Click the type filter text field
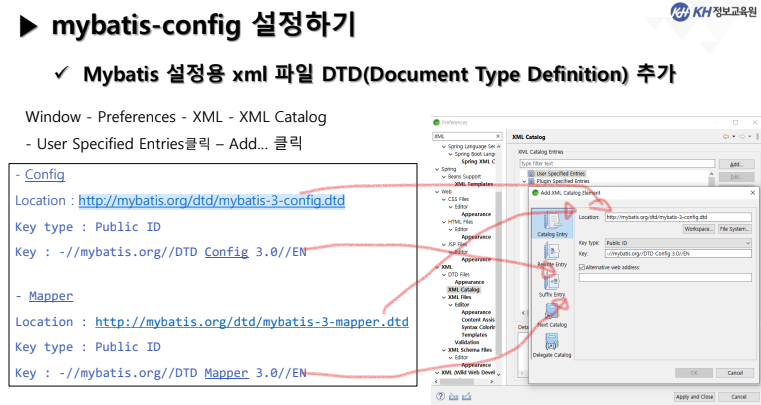This screenshot has width=761, height=405. click(x=617, y=164)
